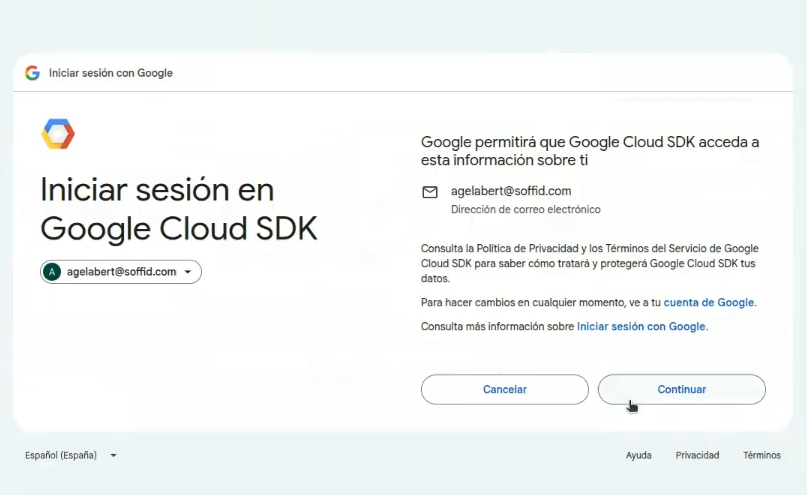Click the Política de Privacidad paragraph text
This screenshot has width=807, height=495.
(590, 263)
